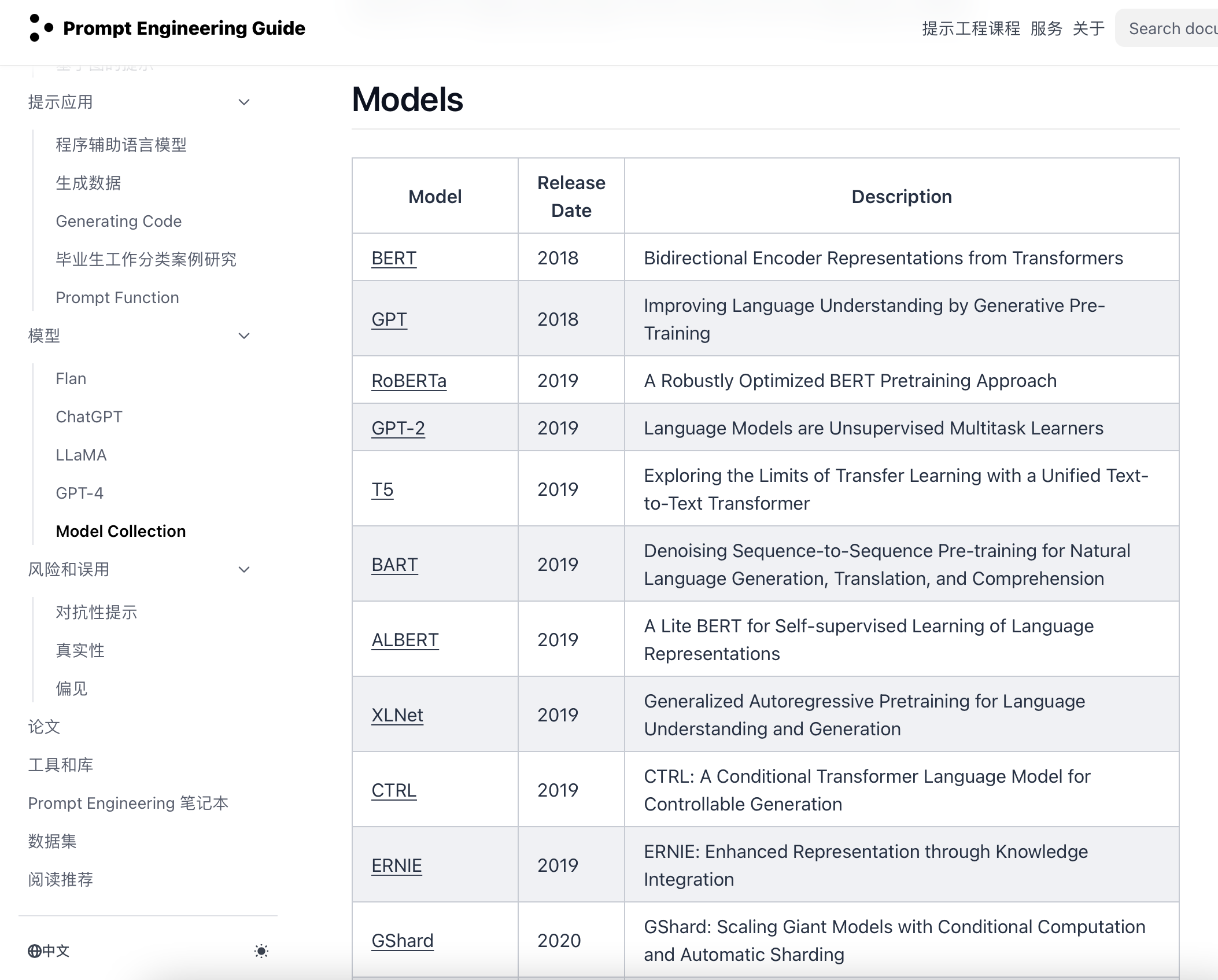The height and width of the screenshot is (980, 1218).
Task: Select ChatGPT in the sidebar
Action: [x=89, y=417]
